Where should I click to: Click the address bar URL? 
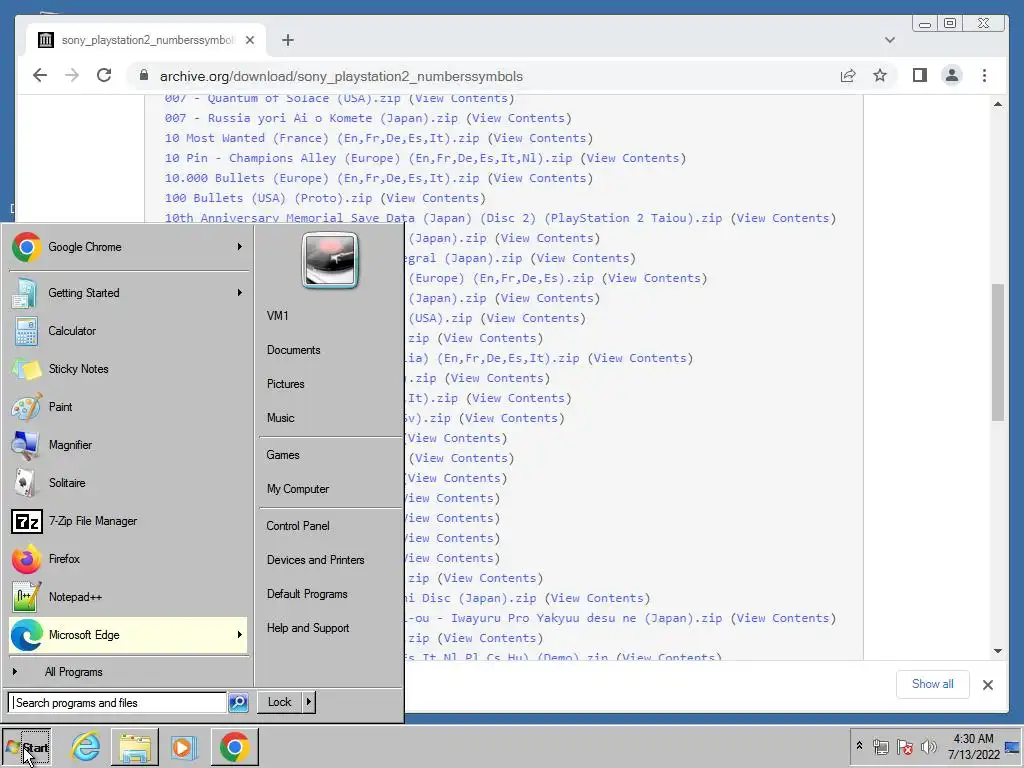(x=342, y=76)
